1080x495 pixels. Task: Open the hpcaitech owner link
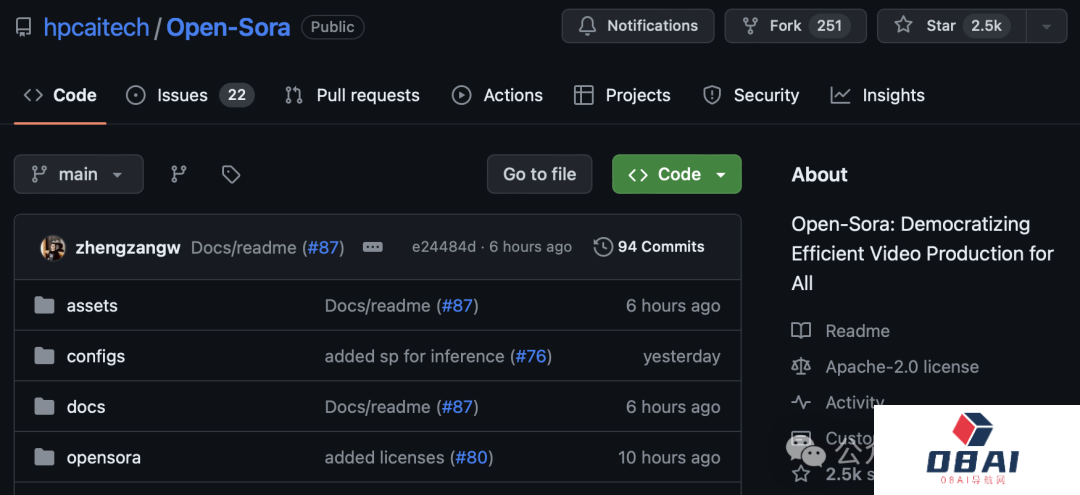coord(96,27)
